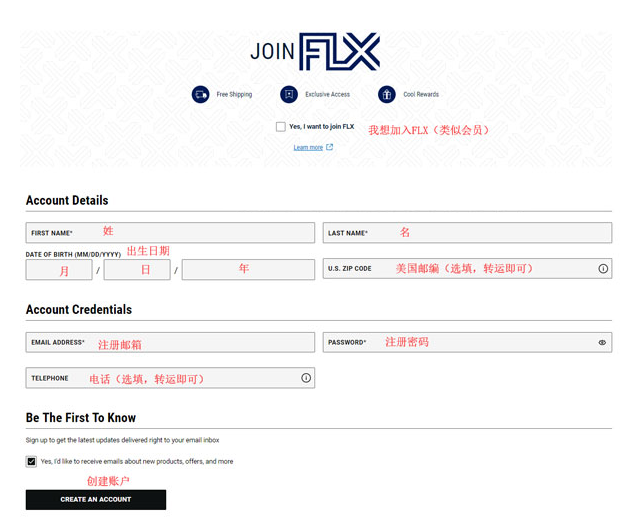This screenshot has height=529, width=627.
Task: Click 'Yes, I'd like to receive emails' label
Action: 137,461
